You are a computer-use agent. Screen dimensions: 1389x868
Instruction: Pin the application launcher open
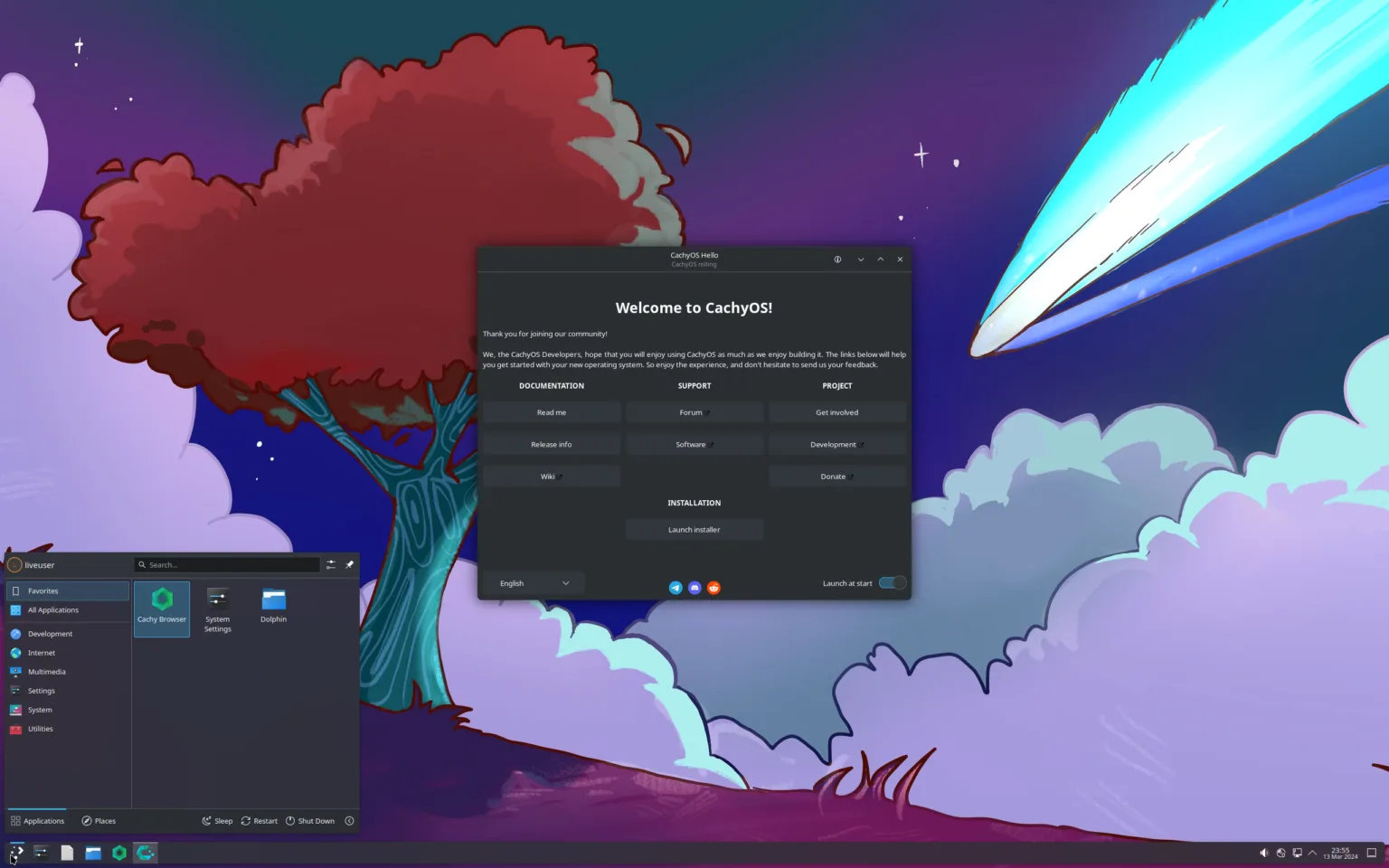click(x=350, y=564)
